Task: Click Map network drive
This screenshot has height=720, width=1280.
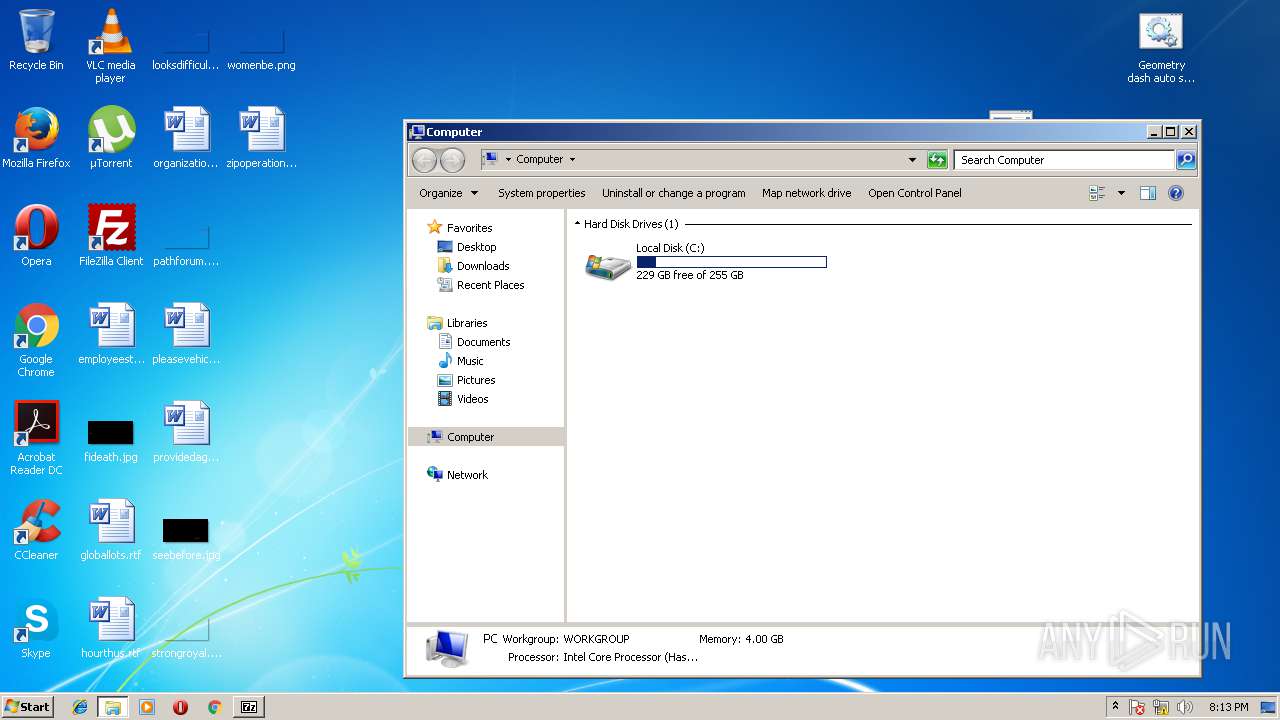Action: [x=807, y=193]
